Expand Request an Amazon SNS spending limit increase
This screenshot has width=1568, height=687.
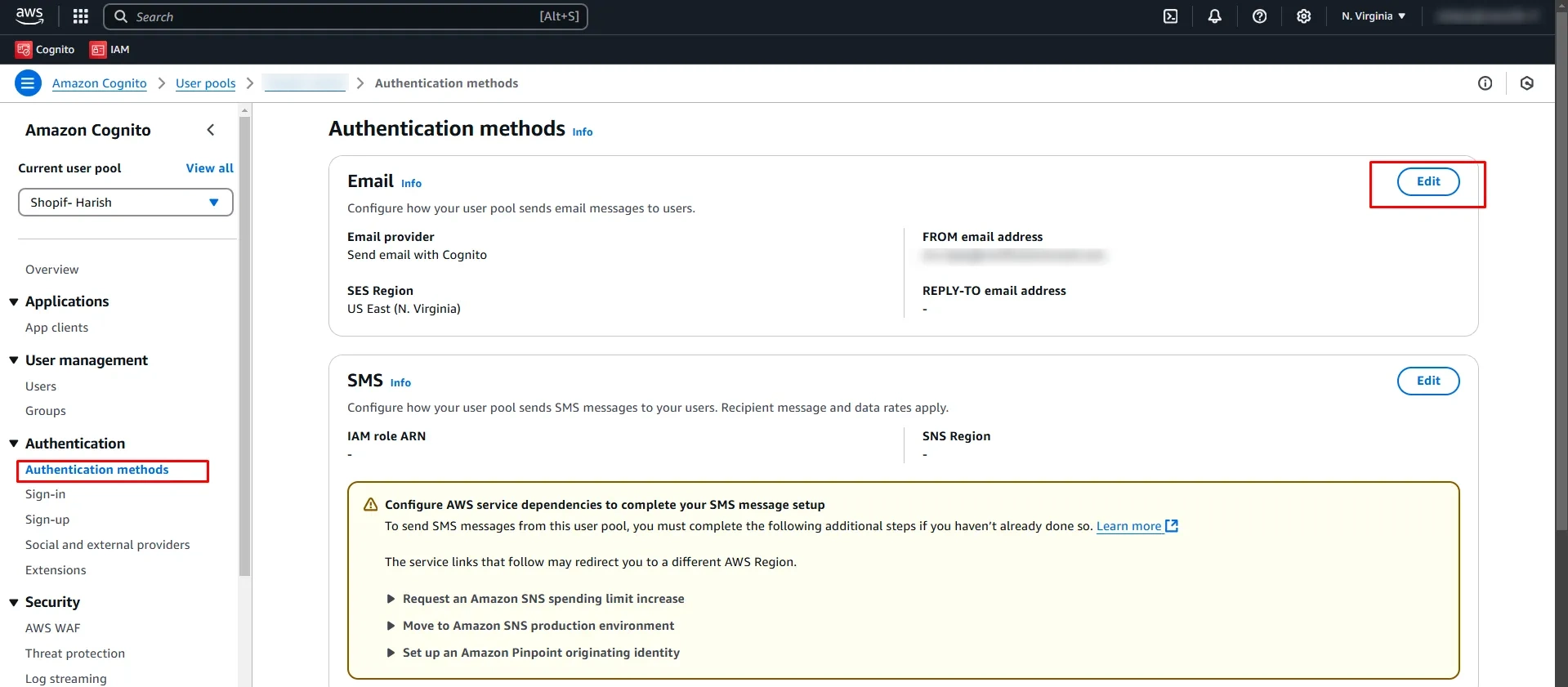click(535, 599)
